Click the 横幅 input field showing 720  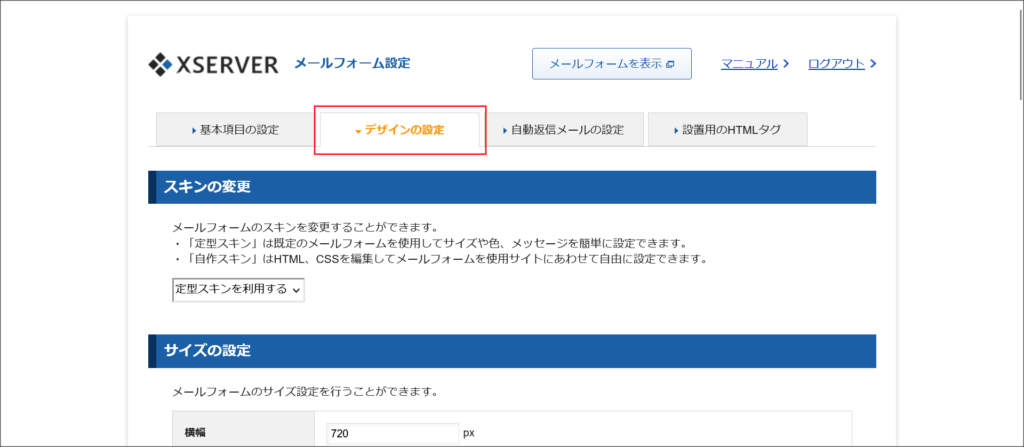(392, 433)
